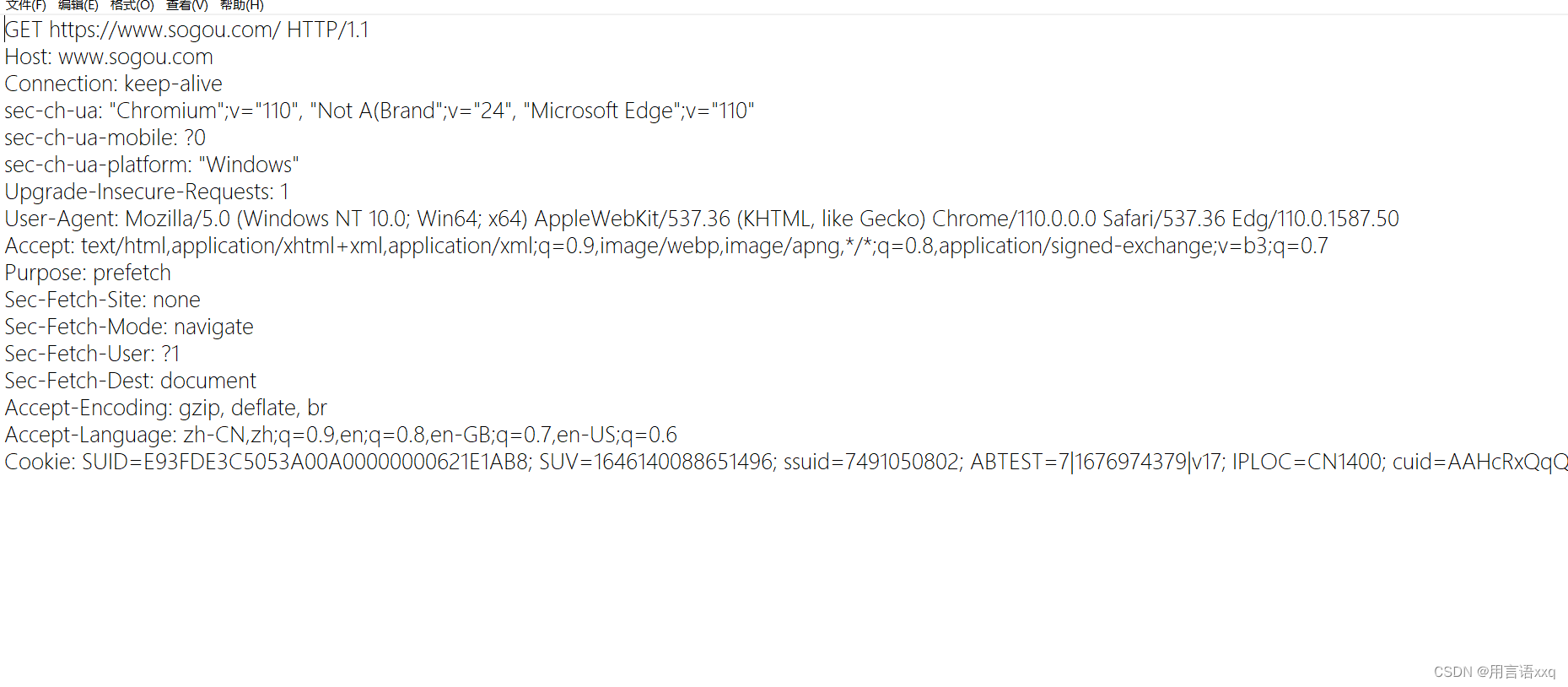Click the Accept-Encoding: gzip text
Screen dimensions: 1568x687
[127, 407]
